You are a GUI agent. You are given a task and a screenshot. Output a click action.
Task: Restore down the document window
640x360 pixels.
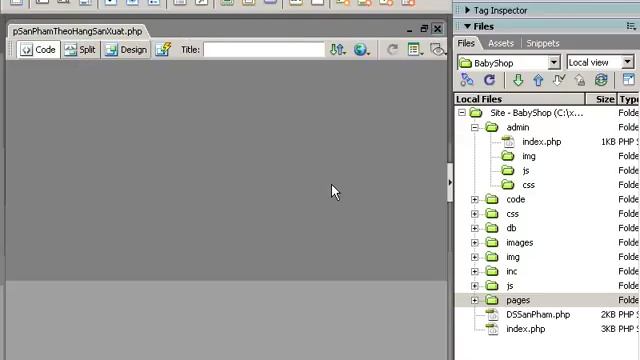pos(424,29)
